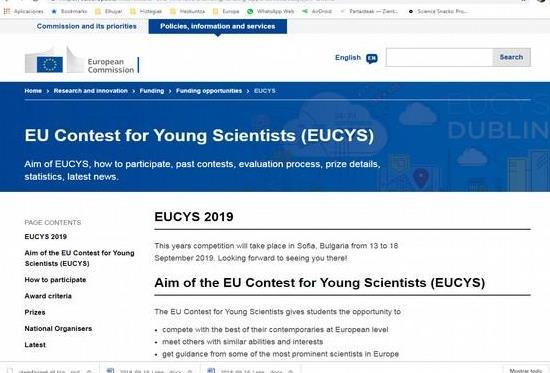Open the AirDroid bookmark
Image resolution: width=550 pixels, height=373 pixels.
tap(317, 11)
